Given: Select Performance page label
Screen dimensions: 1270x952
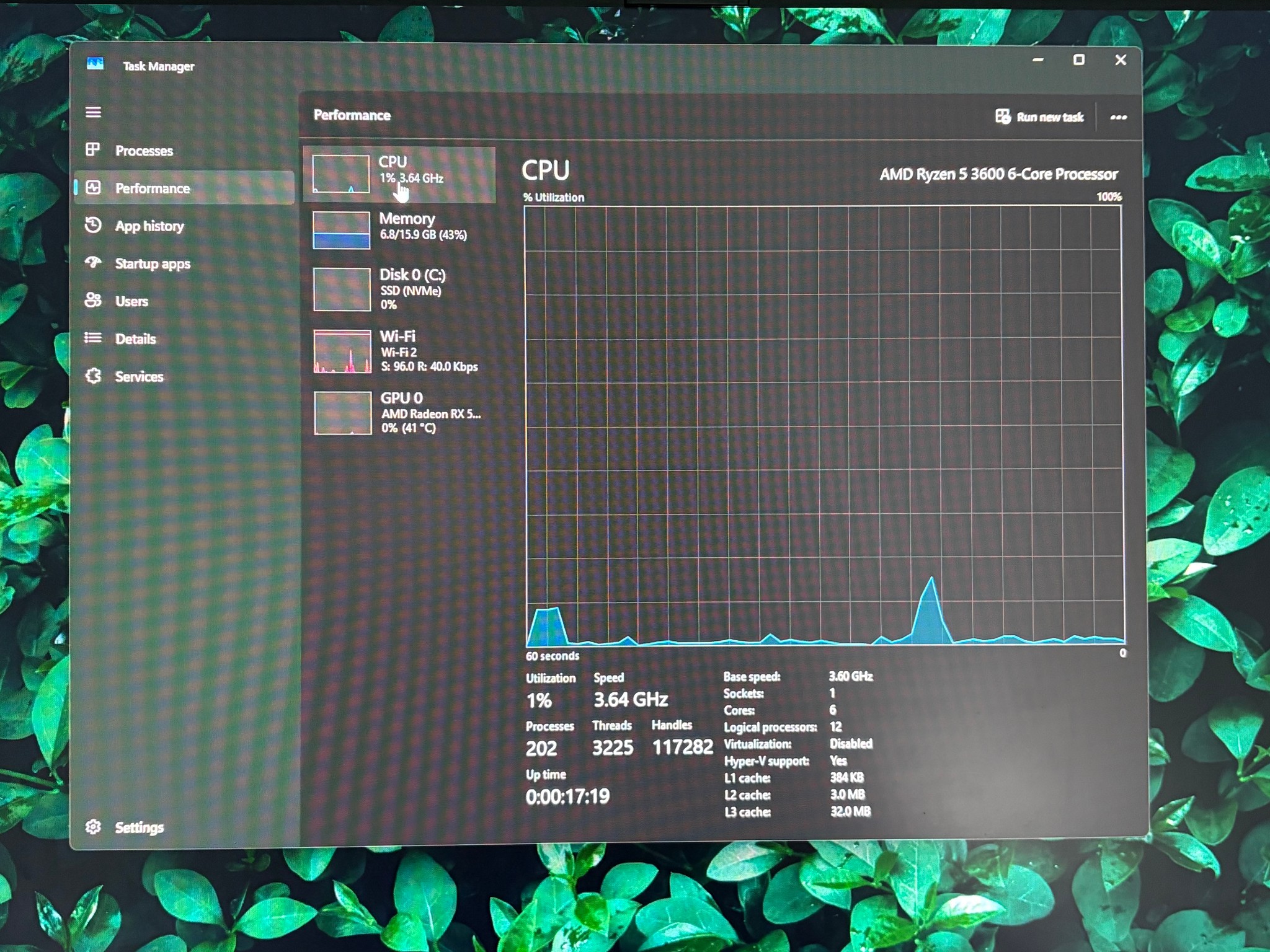Looking at the screenshot, I should [153, 188].
